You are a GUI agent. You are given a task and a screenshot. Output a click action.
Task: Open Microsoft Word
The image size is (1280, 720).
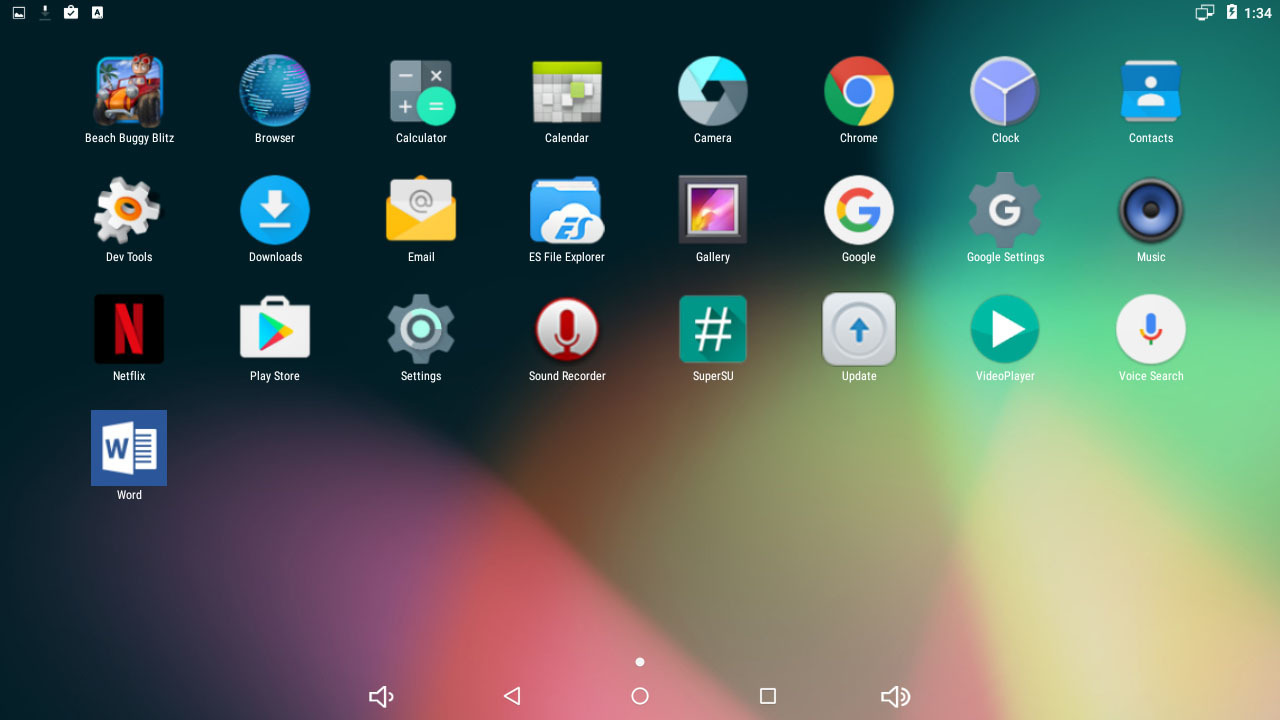129,448
